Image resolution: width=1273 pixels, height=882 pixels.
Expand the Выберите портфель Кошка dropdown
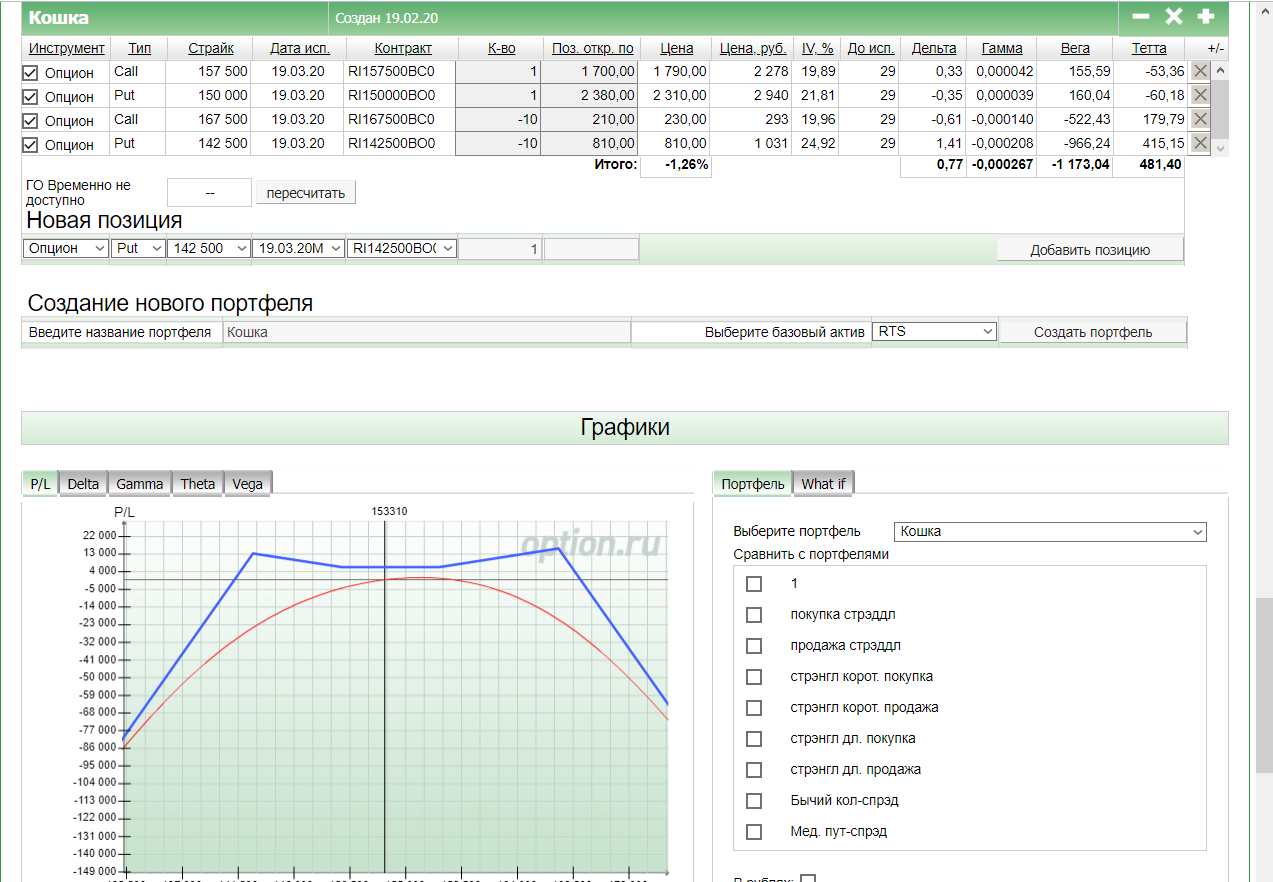[x=1050, y=532]
